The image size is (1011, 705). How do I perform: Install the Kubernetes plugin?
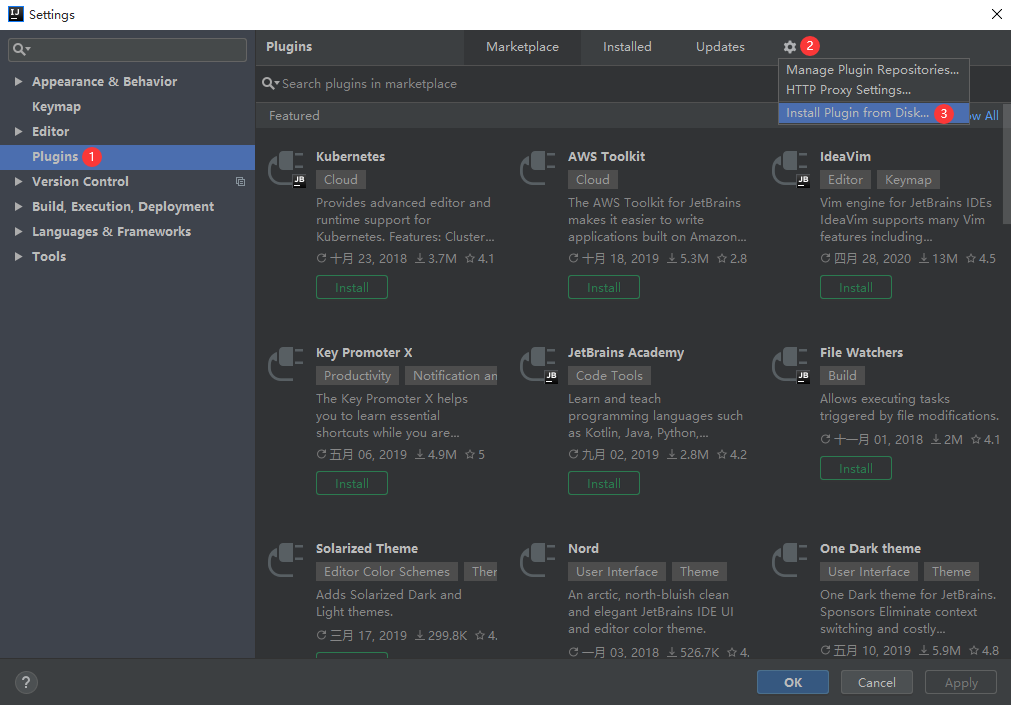(x=352, y=288)
